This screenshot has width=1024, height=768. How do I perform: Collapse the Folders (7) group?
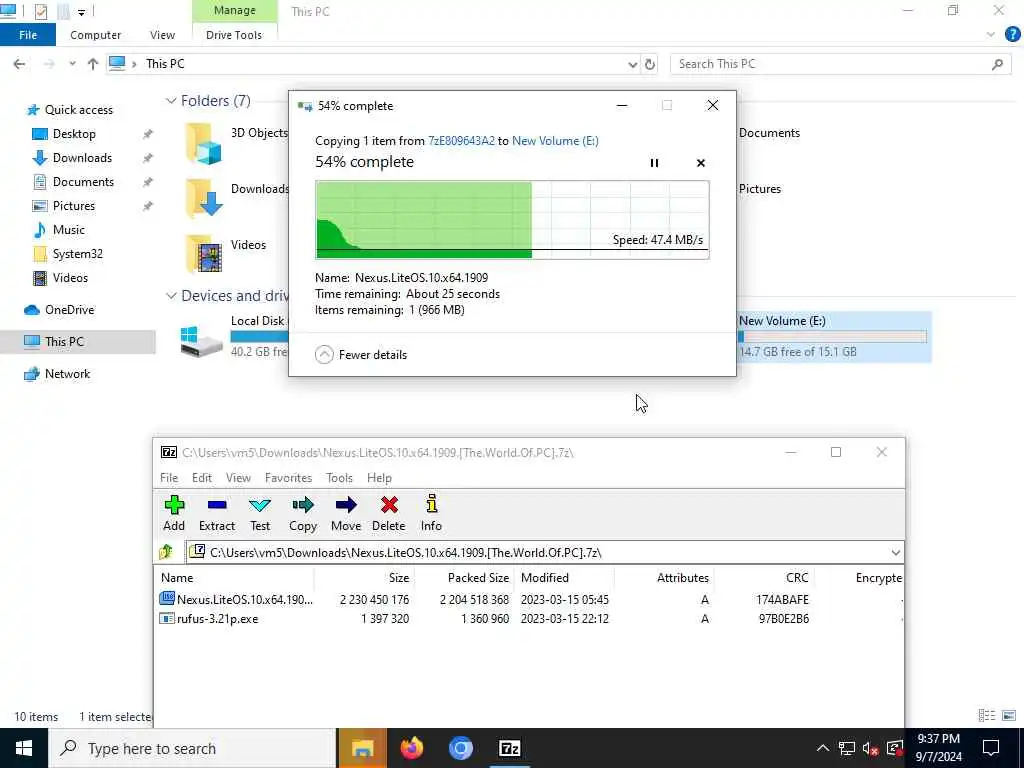171,101
